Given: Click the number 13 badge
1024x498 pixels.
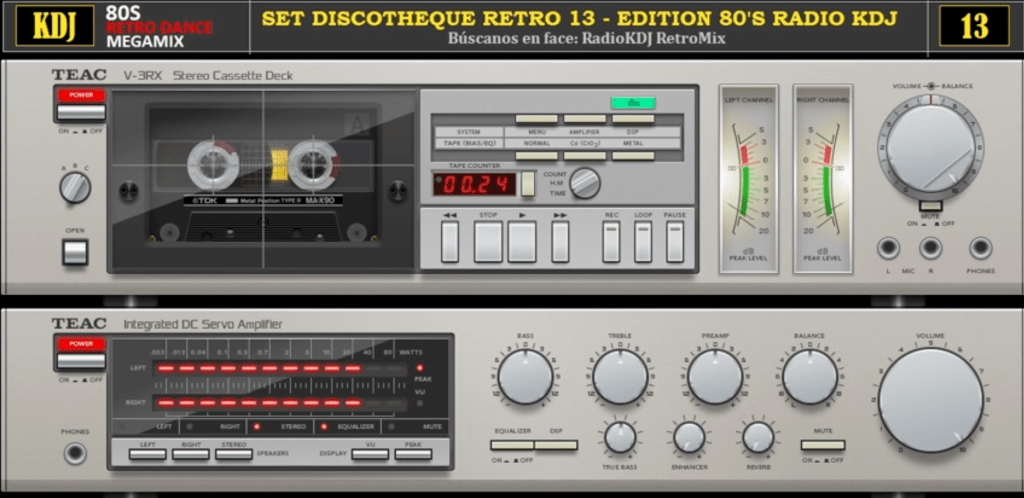Looking at the screenshot, I should click(974, 25).
